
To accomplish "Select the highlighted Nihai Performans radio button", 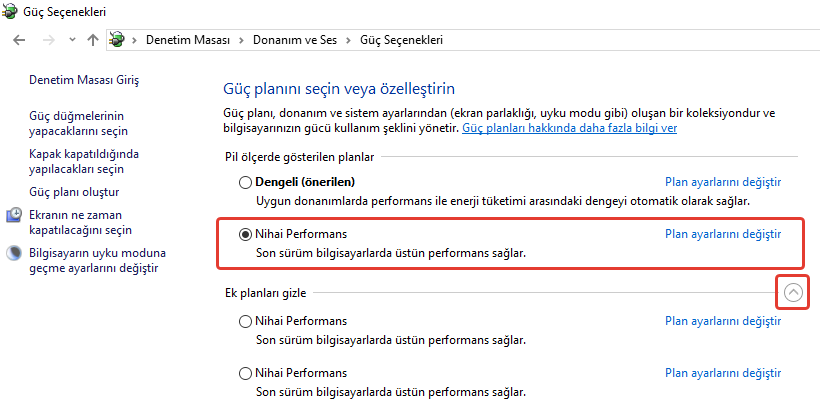I will tap(245, 234).
